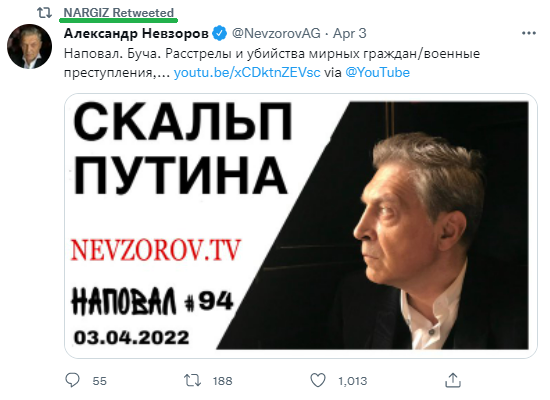Image resolution: width=550 pixels, height=400 pixels.
Task: Retweet using the arrows icon below
Action: pyautogui.click(x=192, y=380)
